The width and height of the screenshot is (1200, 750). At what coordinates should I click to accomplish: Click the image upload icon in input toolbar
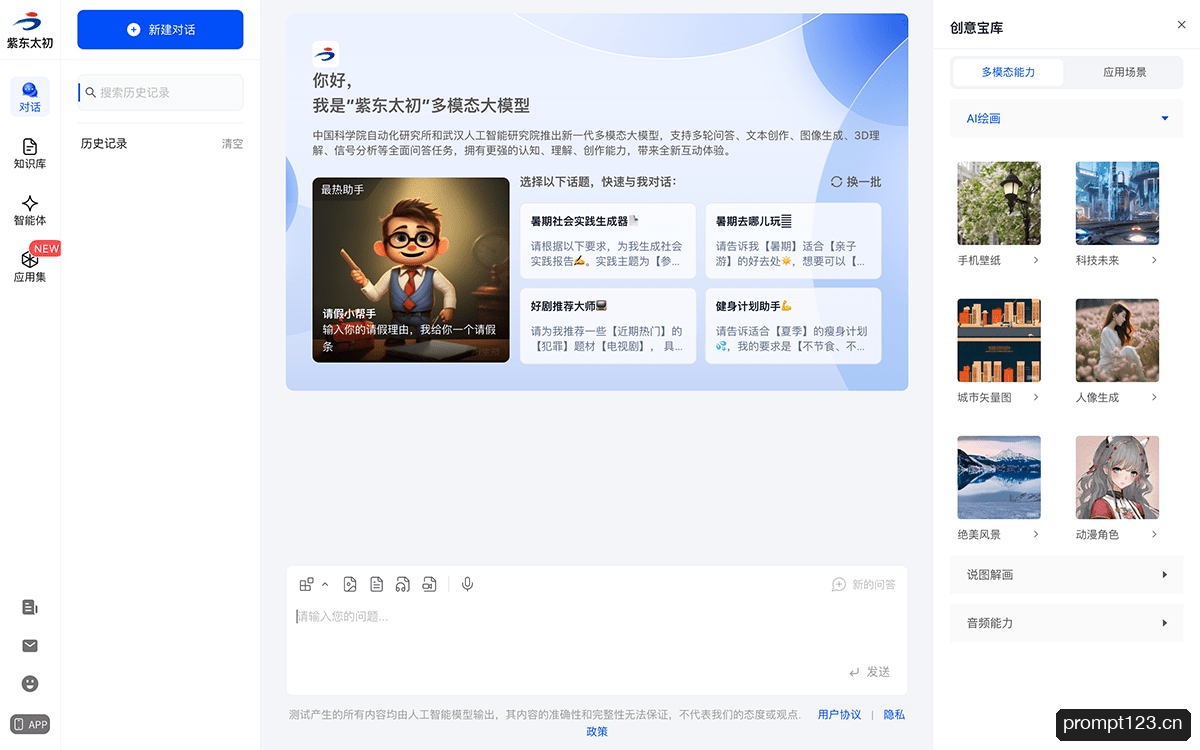tap(350, 584)
